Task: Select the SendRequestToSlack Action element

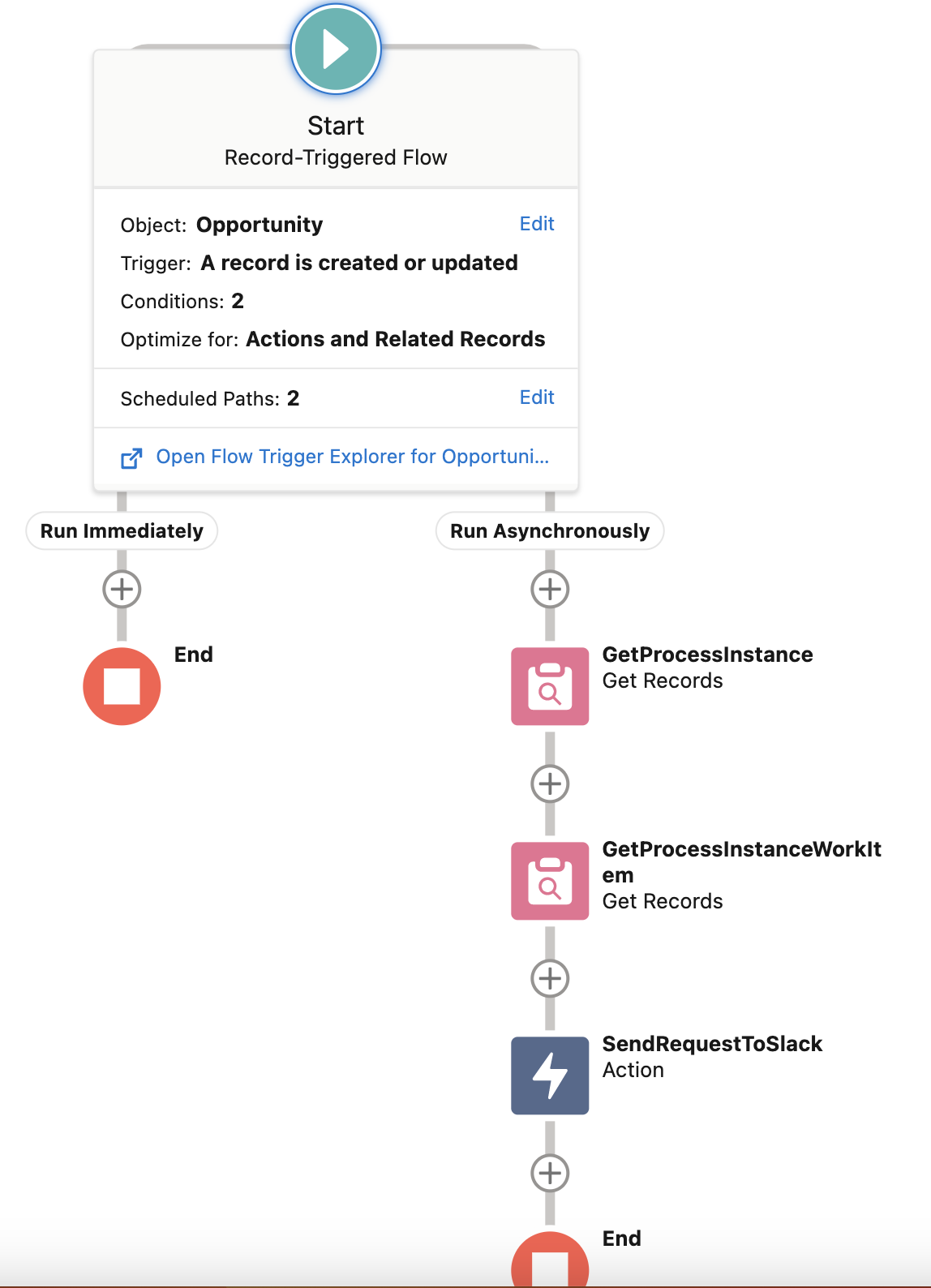Action: click(x=550, y=1076)
